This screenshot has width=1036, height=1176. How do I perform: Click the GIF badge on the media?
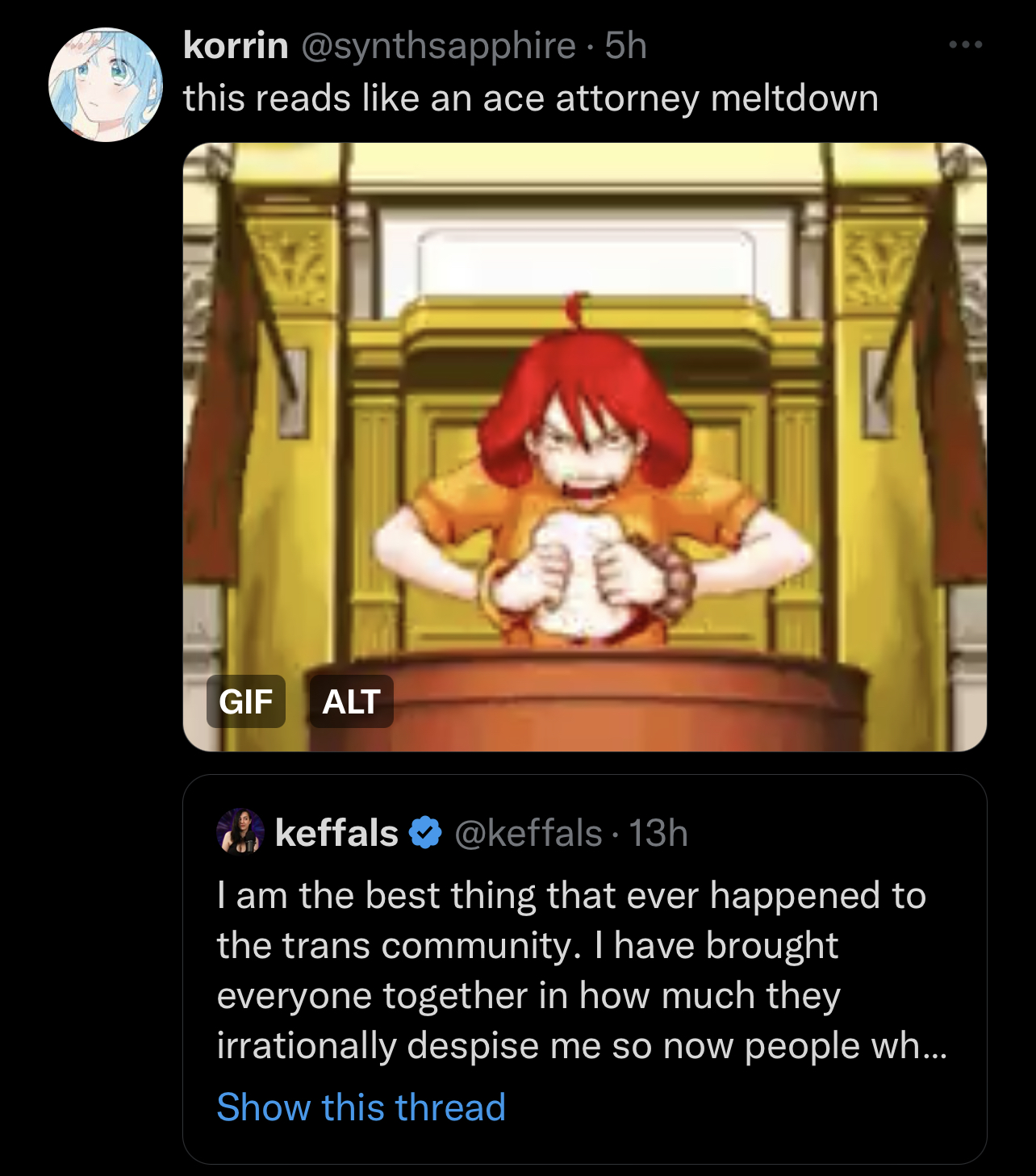246,701
